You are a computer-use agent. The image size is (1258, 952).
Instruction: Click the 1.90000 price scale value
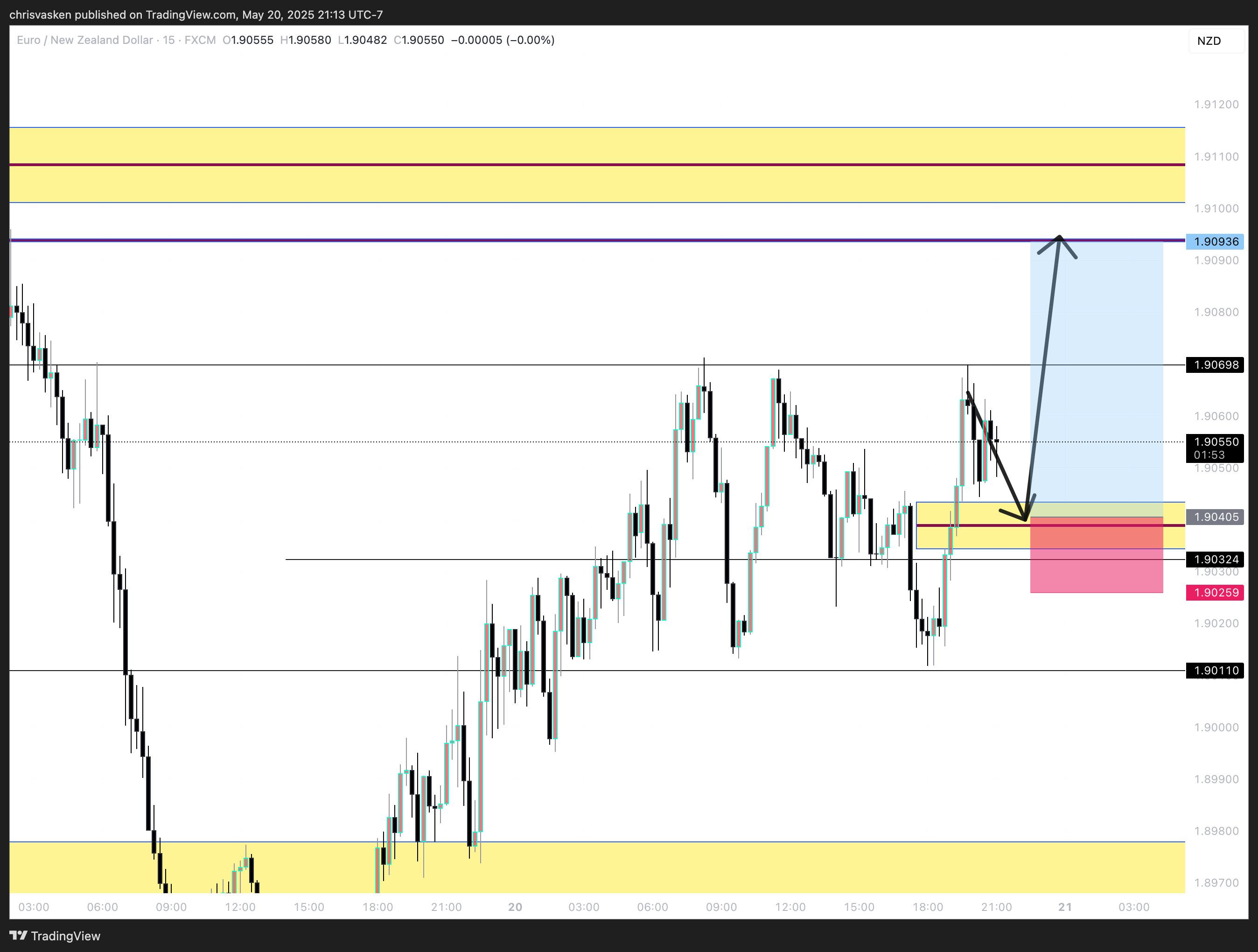coord(1216,728)
